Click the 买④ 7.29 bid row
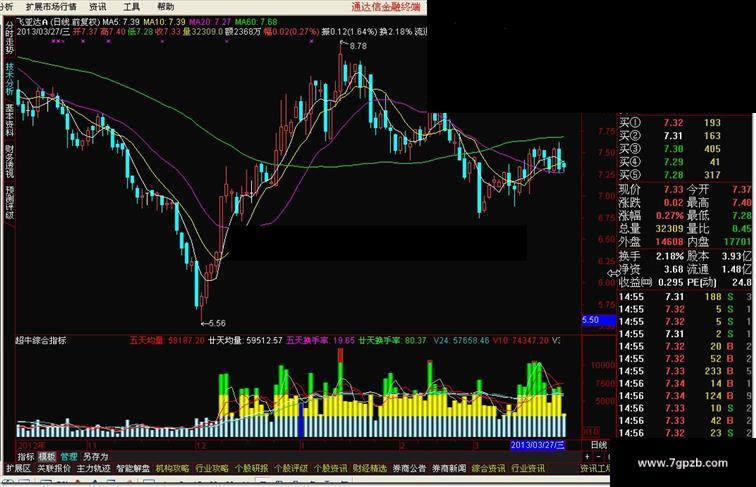756x487 pixels. 685,162
